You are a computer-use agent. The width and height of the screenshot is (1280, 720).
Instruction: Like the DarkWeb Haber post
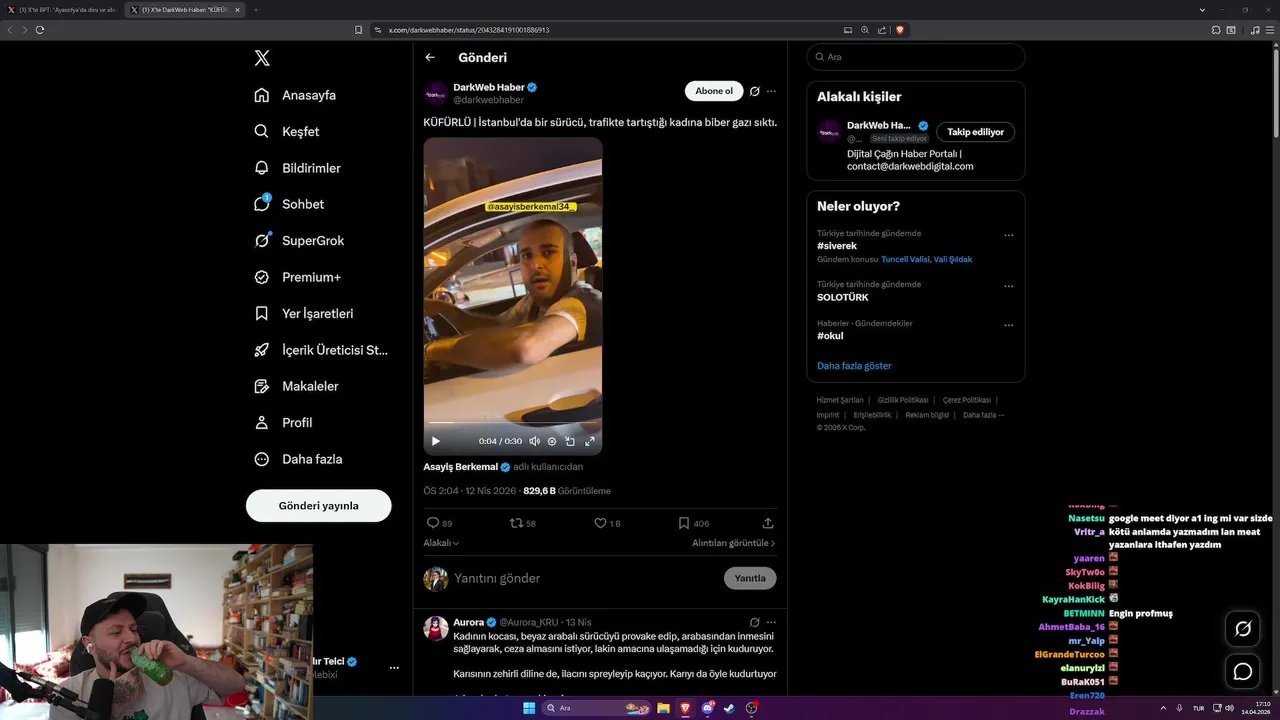[607, 523]
